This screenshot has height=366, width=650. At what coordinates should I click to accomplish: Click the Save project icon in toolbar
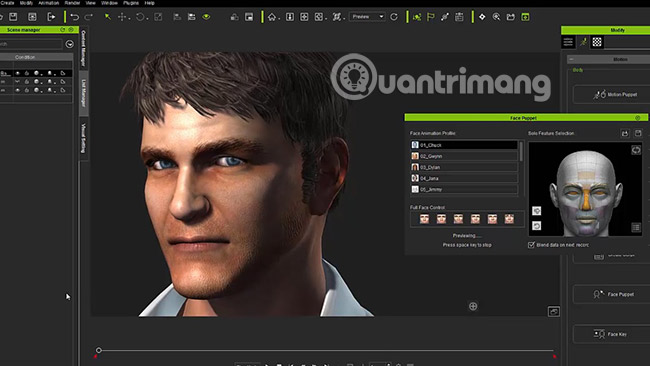pos(13,17)
